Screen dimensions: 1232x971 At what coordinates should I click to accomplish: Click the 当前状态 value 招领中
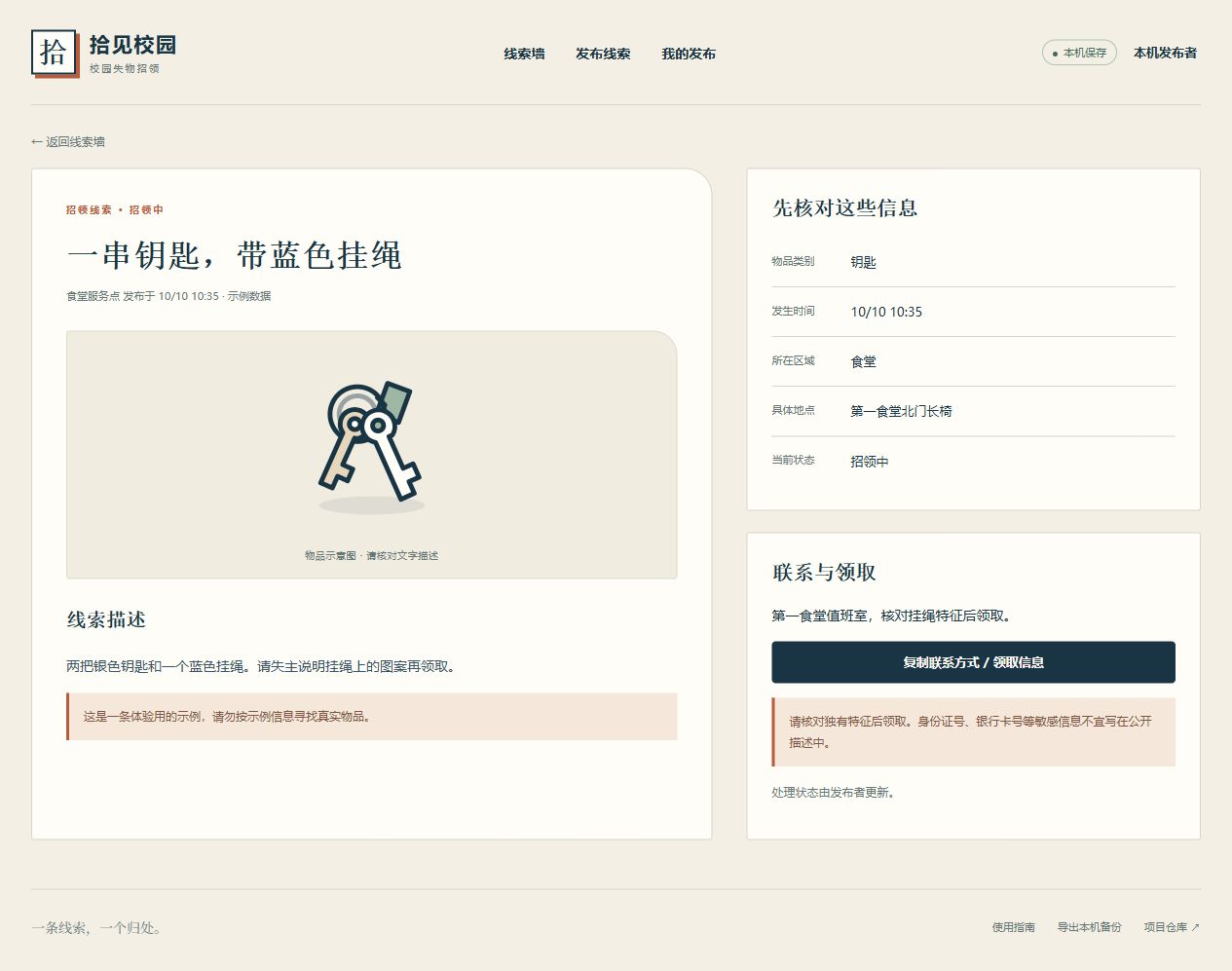click(x=870, y=461)
